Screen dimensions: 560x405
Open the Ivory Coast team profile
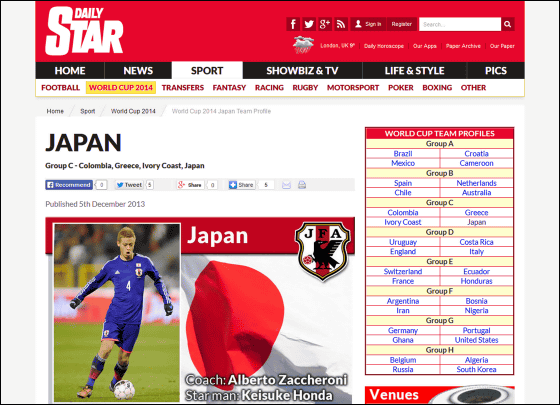403,222
